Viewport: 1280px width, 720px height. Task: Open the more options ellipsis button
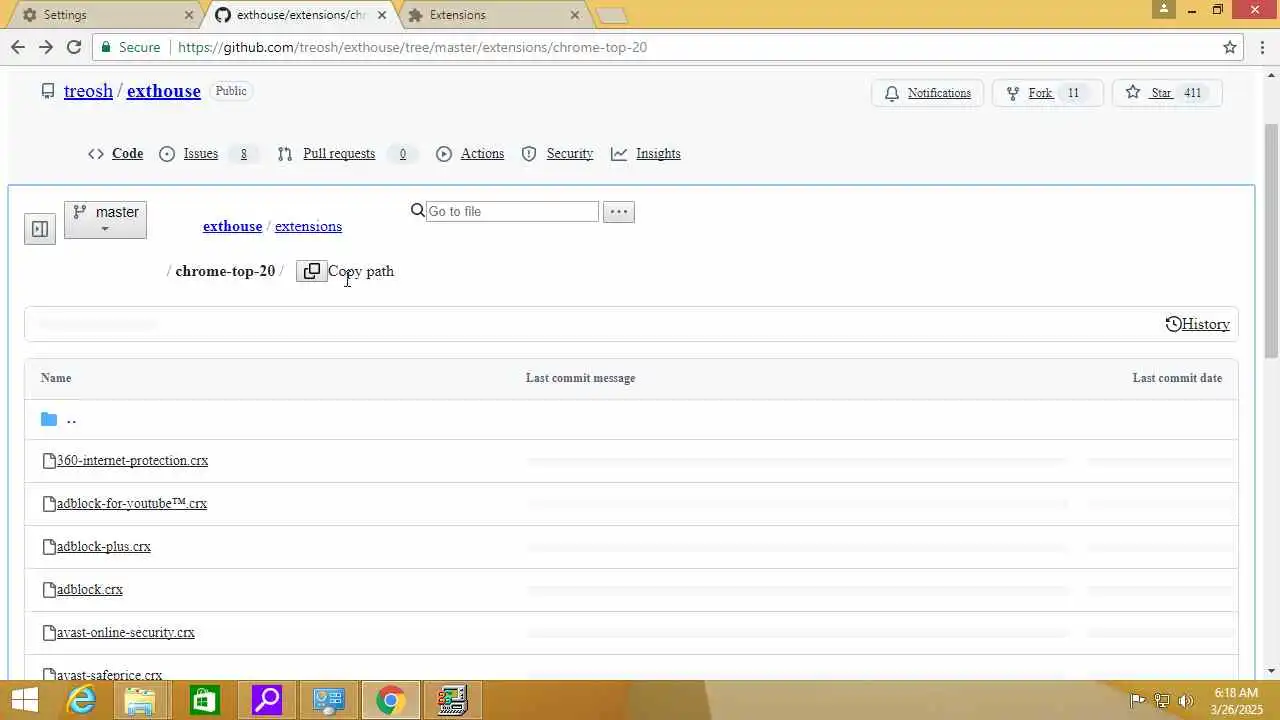[619, 211]
